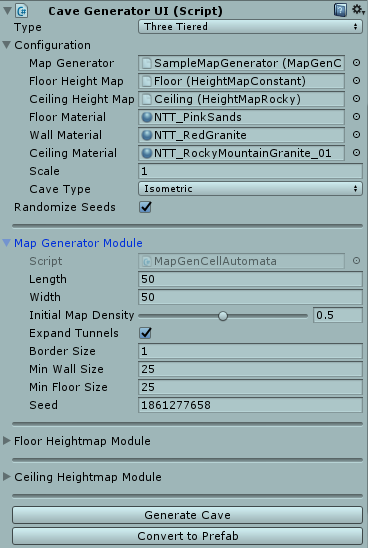
Task: Click the Expand Tunnels label
Action: pyautogui.click(x=74, y=333)
